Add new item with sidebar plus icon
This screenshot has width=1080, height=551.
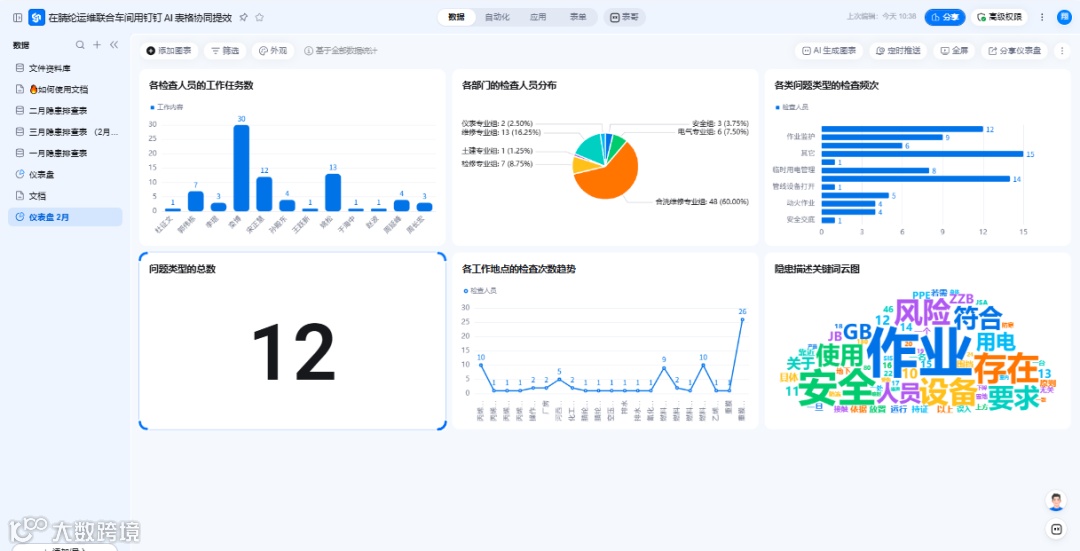click(97, 45)
